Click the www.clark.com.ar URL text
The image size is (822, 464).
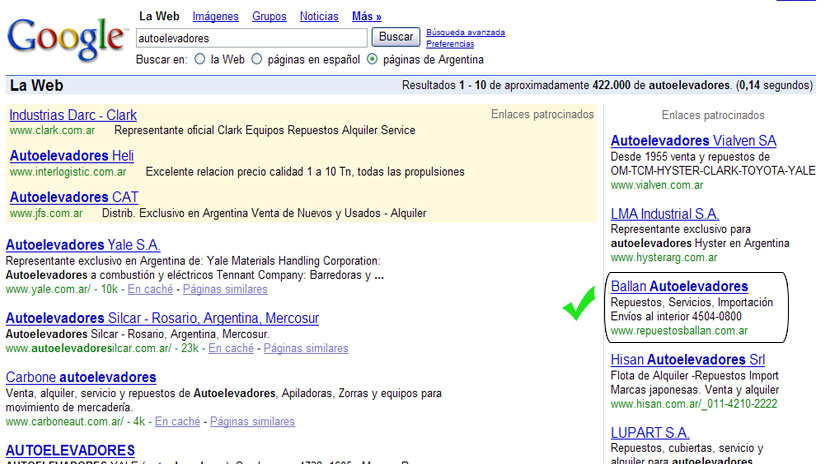click(52, 131)
